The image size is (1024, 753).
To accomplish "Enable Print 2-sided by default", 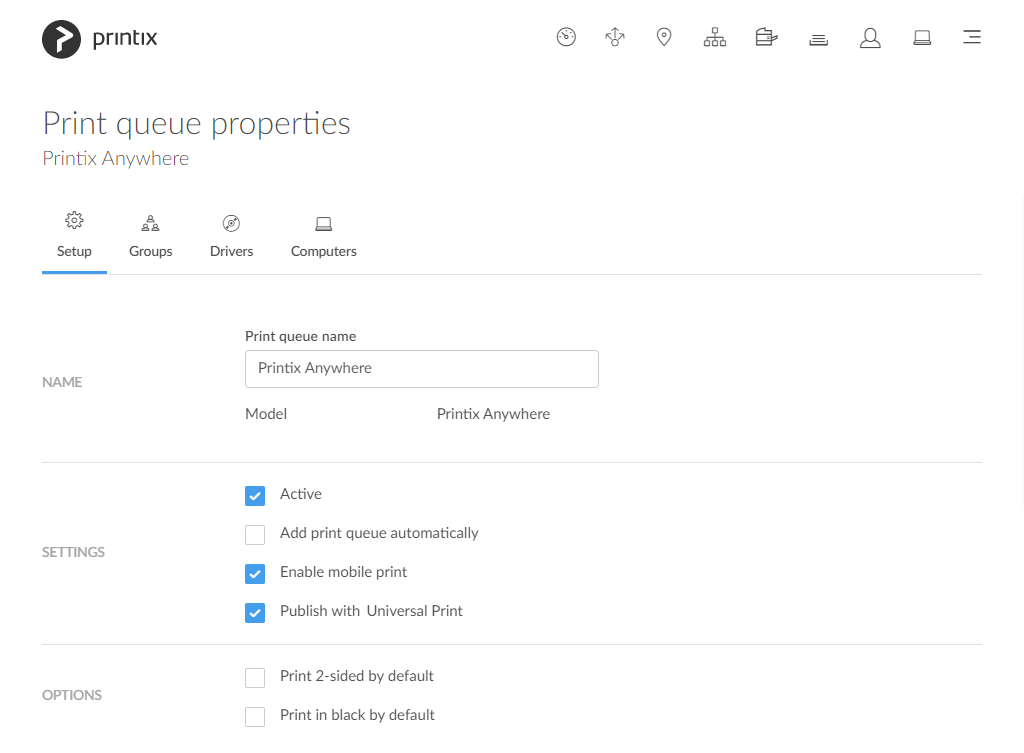I will click(255, 678).
